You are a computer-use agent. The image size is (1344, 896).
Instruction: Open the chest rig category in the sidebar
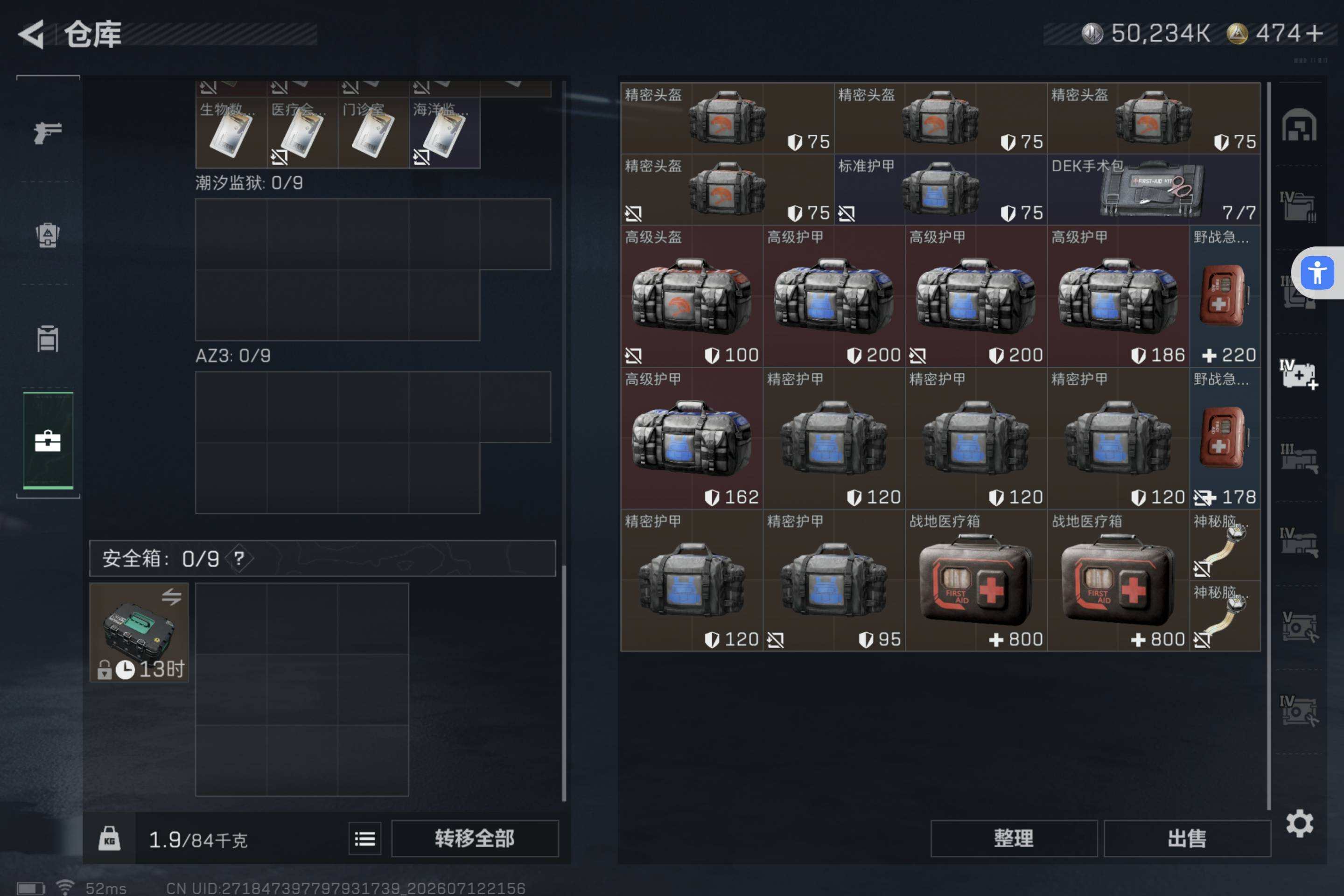tap(48, 338)
